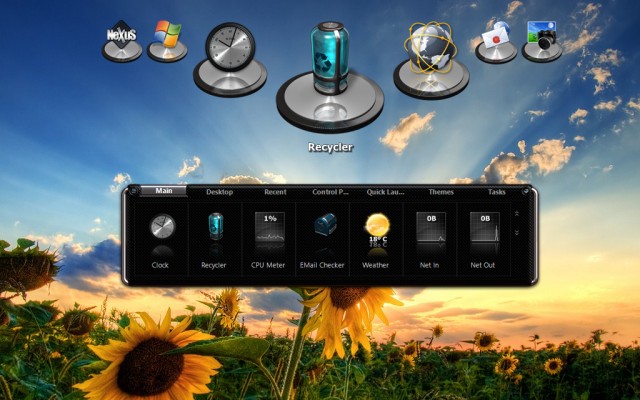Open the camera photo dock icon

[542, 41]
